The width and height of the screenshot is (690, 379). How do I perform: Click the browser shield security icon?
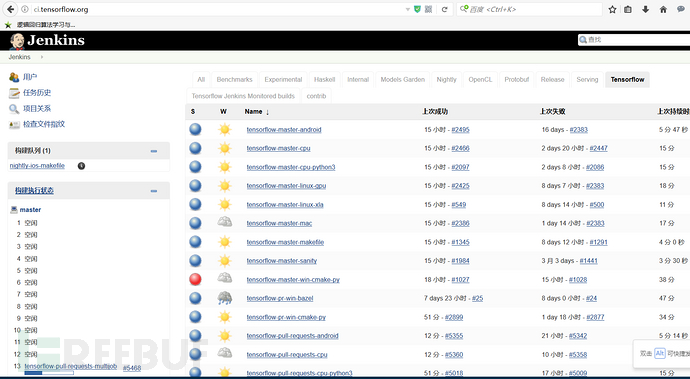[x=417, y=9]
